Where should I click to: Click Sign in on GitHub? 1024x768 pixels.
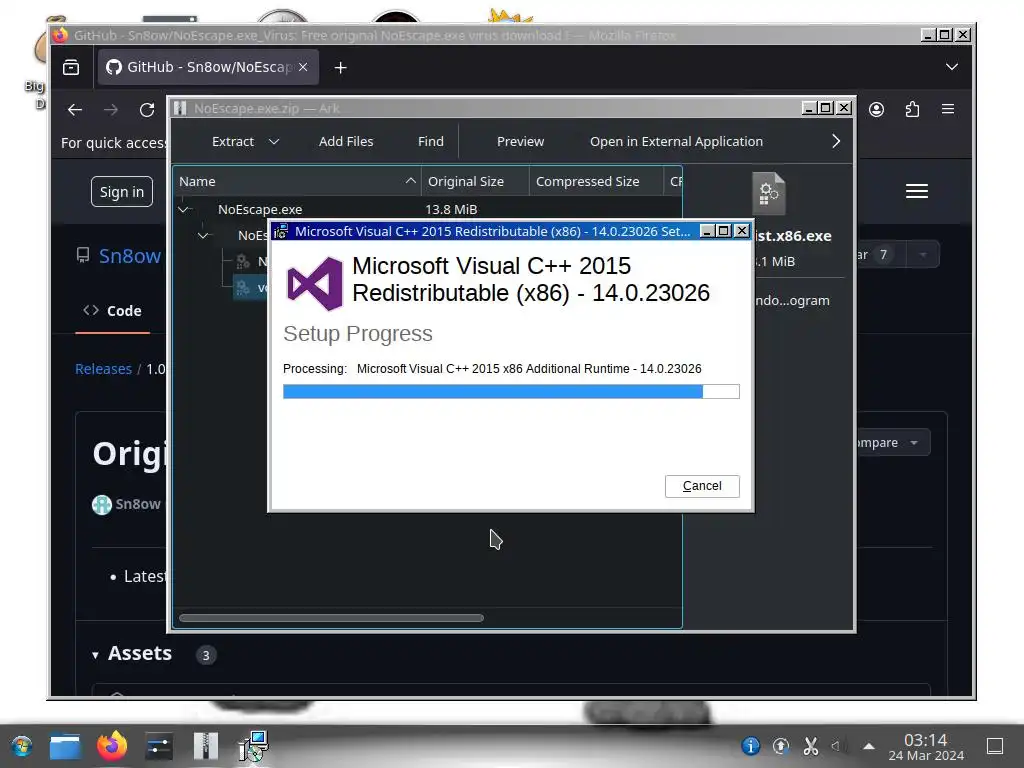pyautogui.click(x=122, y=192)
